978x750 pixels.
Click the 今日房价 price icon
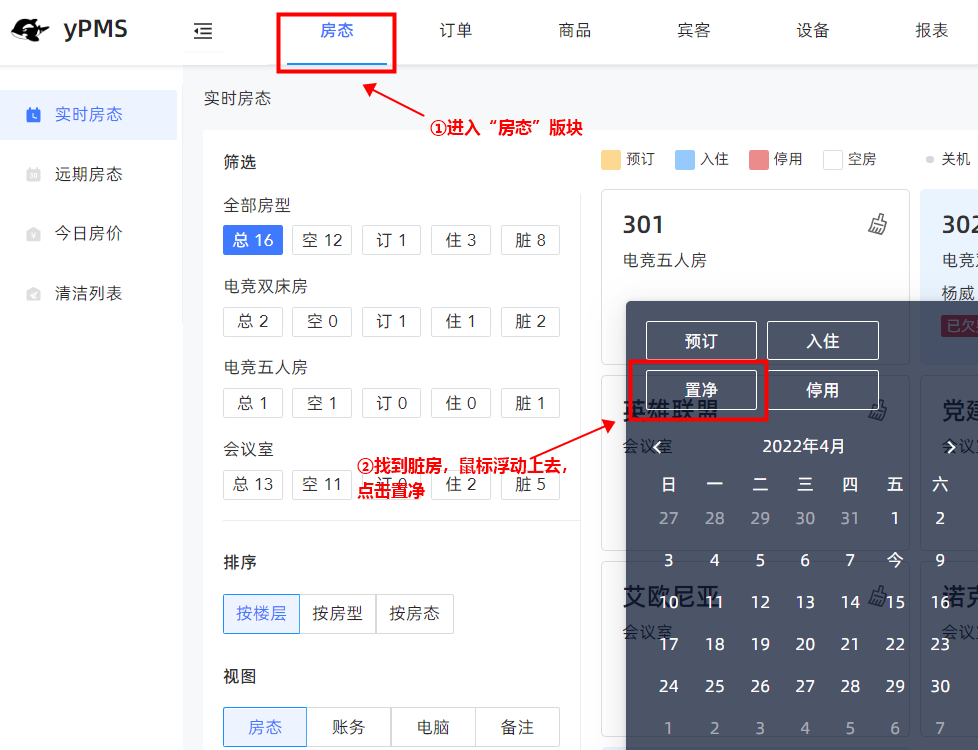(x=33, y=234)
